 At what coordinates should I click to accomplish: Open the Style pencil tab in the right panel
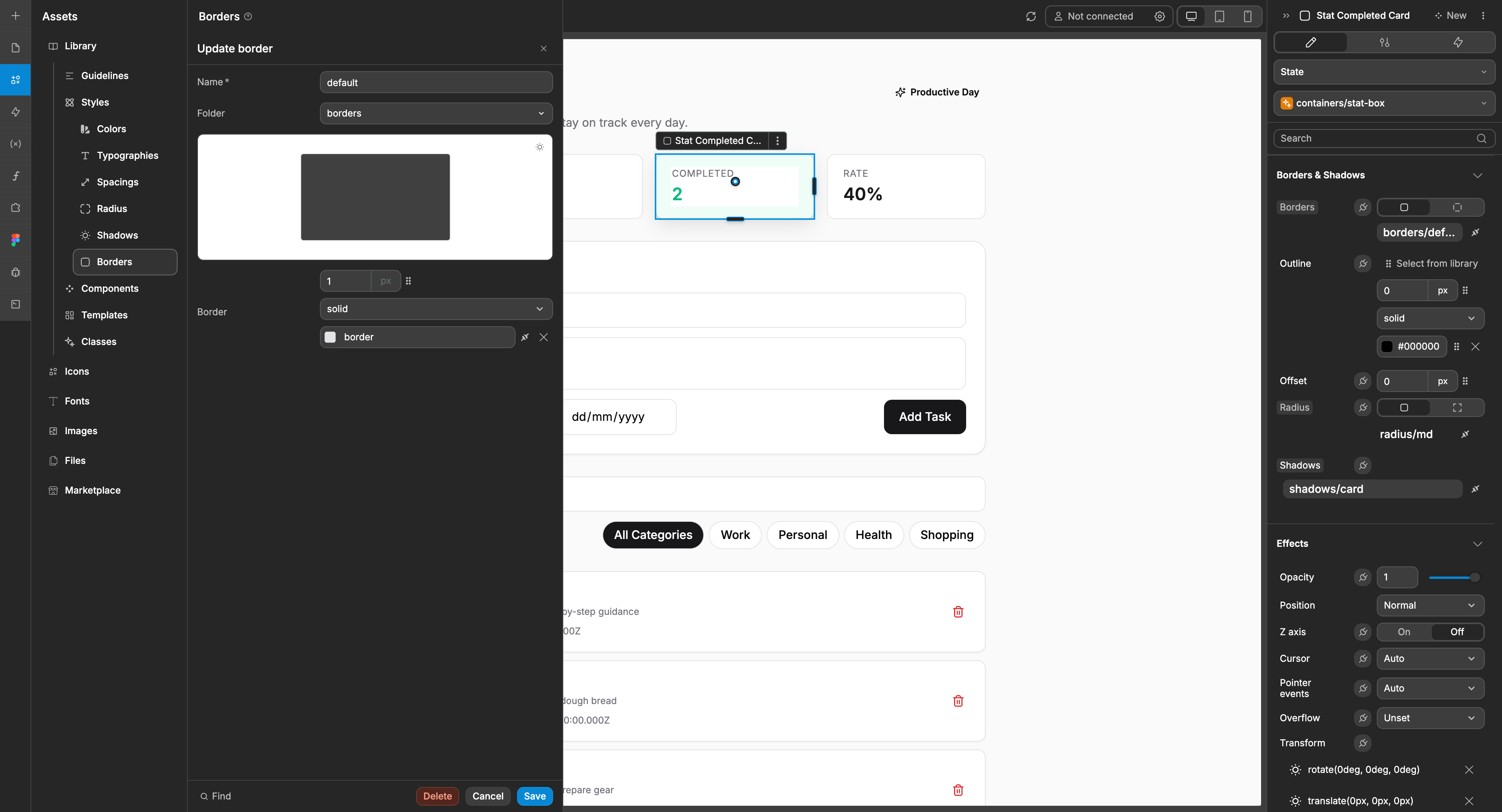click(x=1311, y=42)
